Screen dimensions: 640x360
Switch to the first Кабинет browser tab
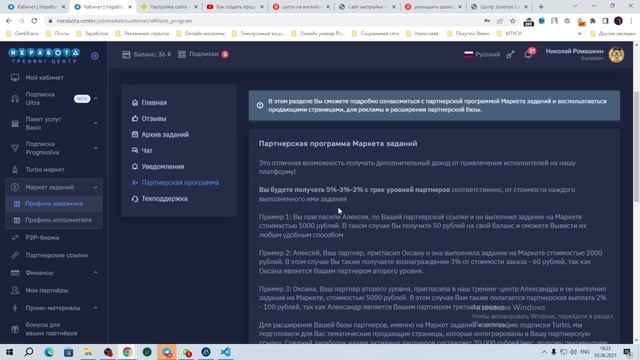[37, 7]
